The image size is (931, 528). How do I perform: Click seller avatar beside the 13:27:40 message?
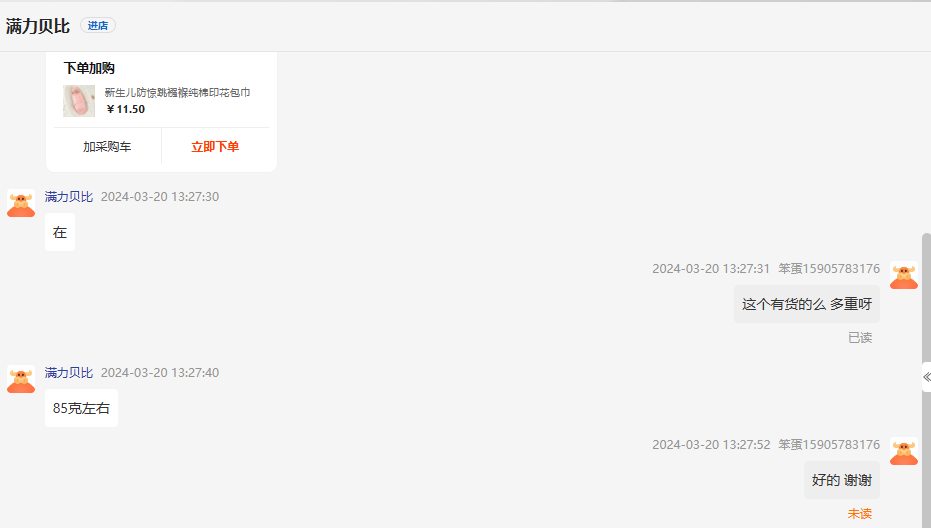pos(21,380)
